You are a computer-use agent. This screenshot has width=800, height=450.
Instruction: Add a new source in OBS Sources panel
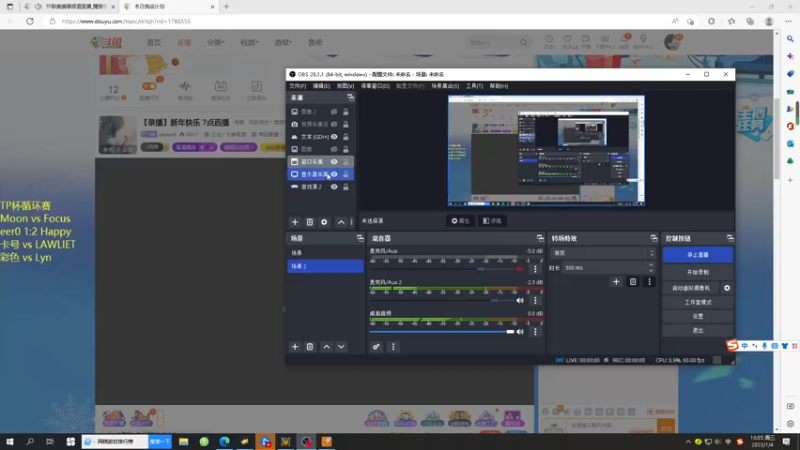(295, 222)
